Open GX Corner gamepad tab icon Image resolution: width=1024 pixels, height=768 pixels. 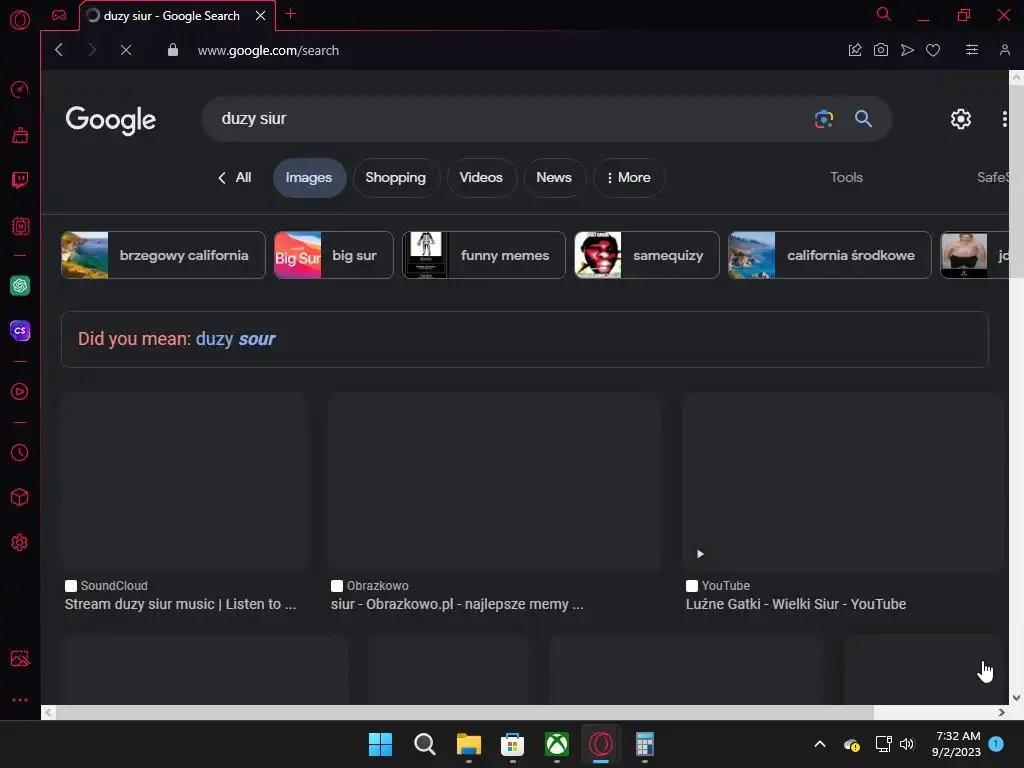click(59, 15)
